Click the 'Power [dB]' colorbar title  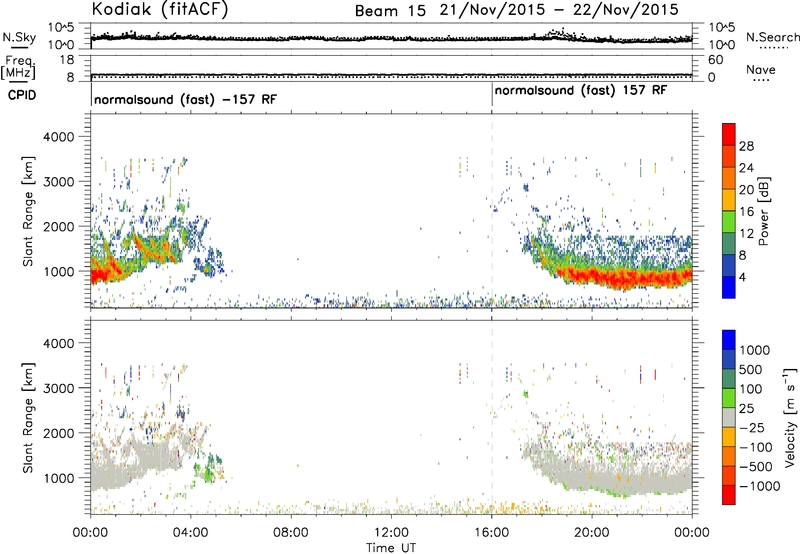click(763, 211)
